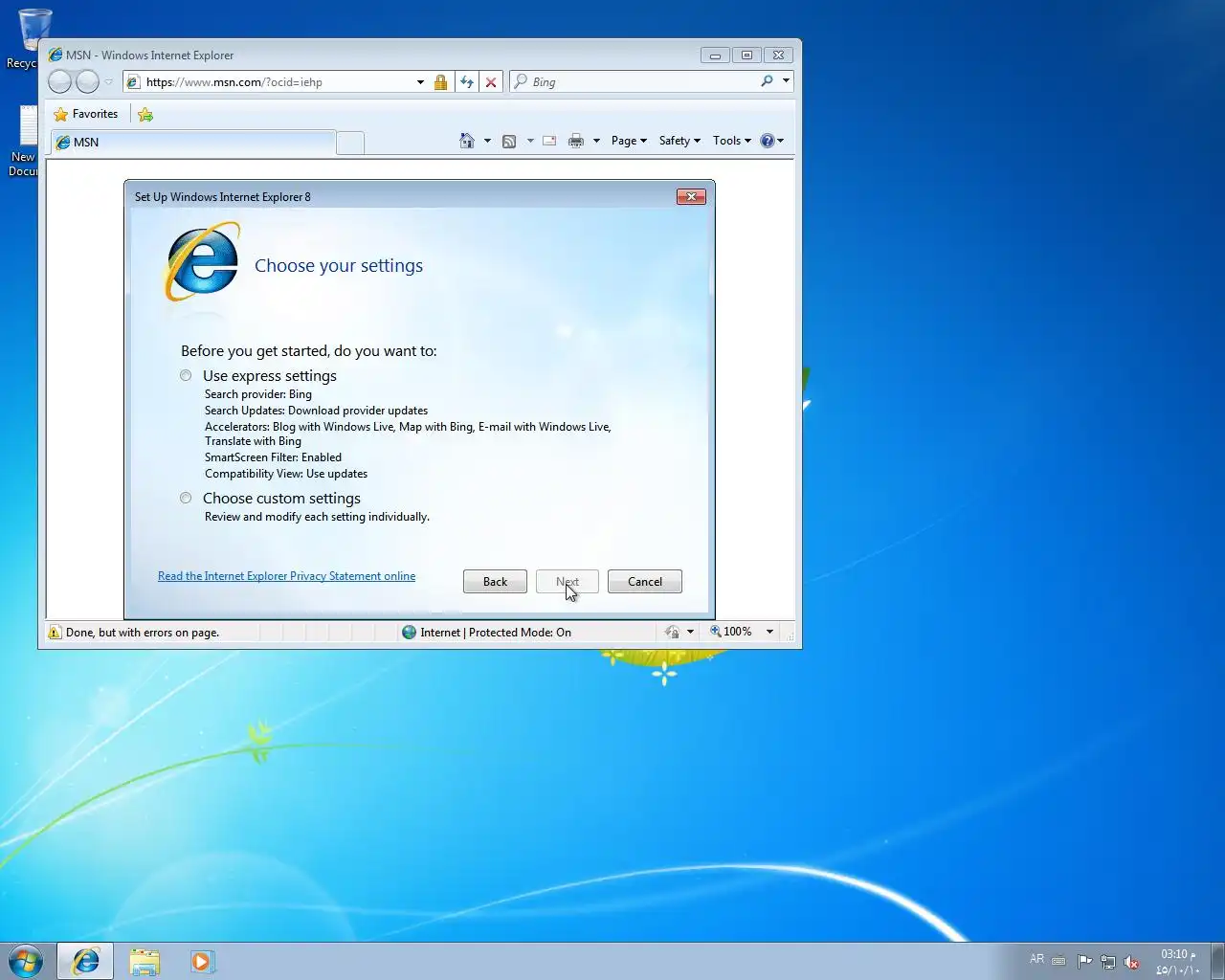Stop page loading with the red X
This screenshot has width=1225, height=980.
click(x=491, y=82)
